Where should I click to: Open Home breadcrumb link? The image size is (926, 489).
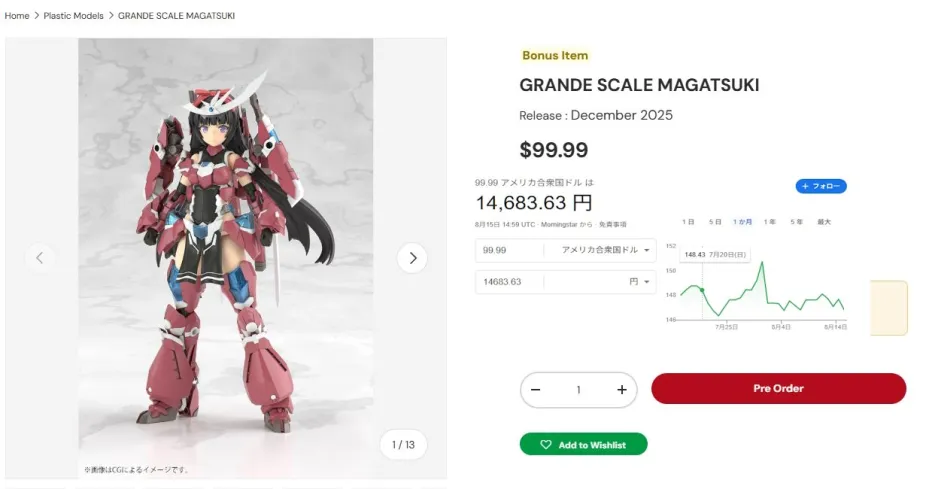pyautogui.click(x=17, y=16)
